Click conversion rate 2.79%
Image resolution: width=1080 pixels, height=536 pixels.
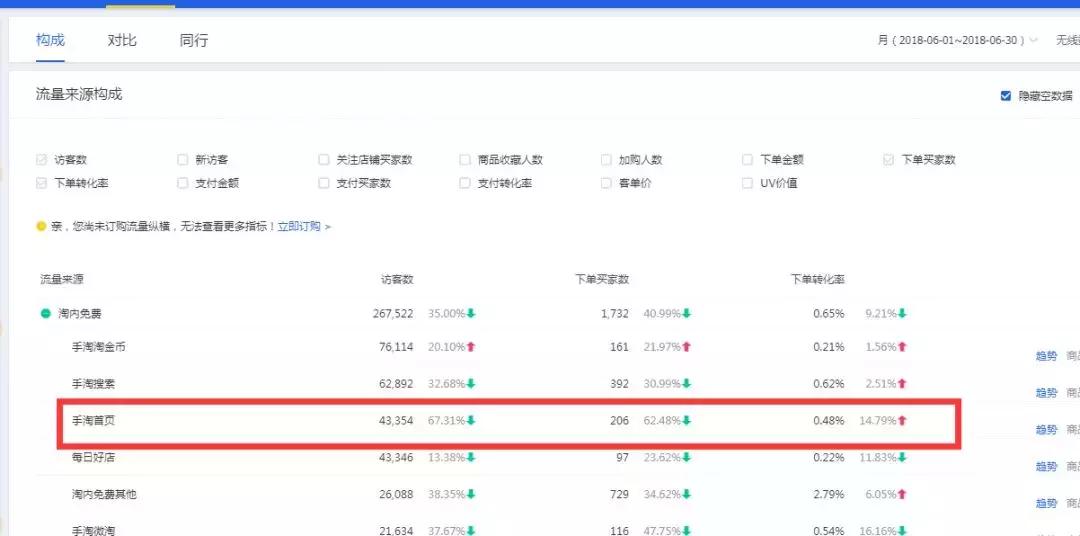[829, 494]
